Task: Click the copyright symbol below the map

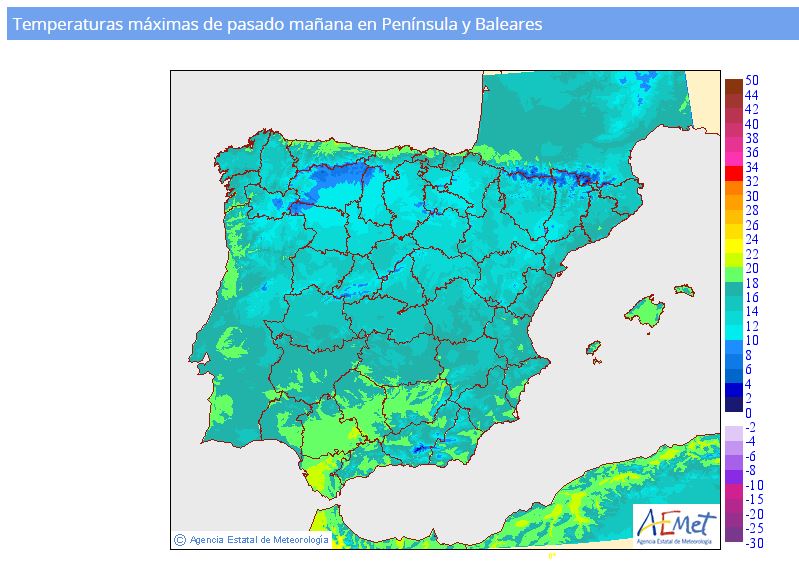Action: pyautogui.click(x=179, y=540)
